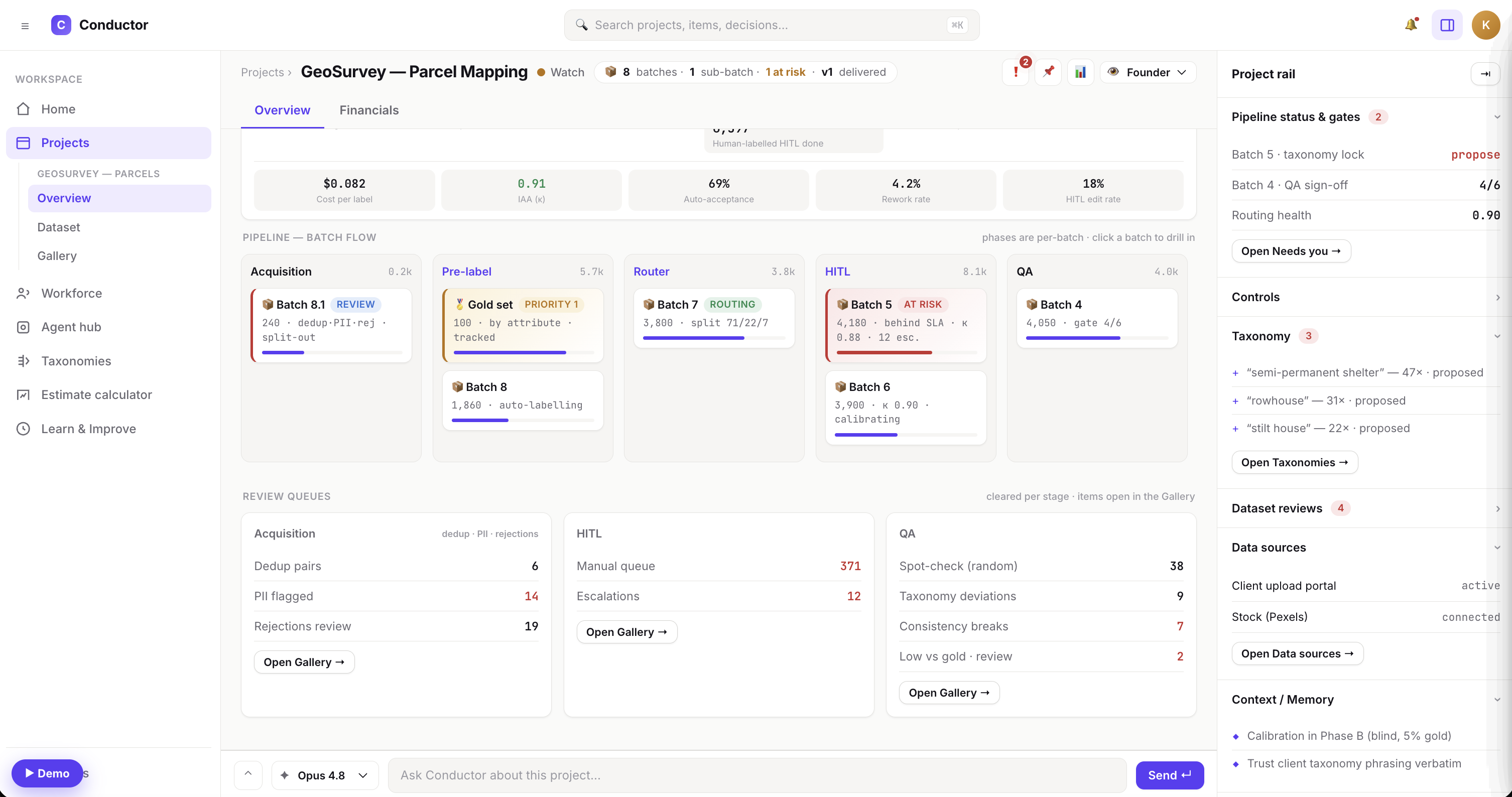Open Gallery from Acquisition review queue
This screenshot has height=797, width=1512.
304,662
